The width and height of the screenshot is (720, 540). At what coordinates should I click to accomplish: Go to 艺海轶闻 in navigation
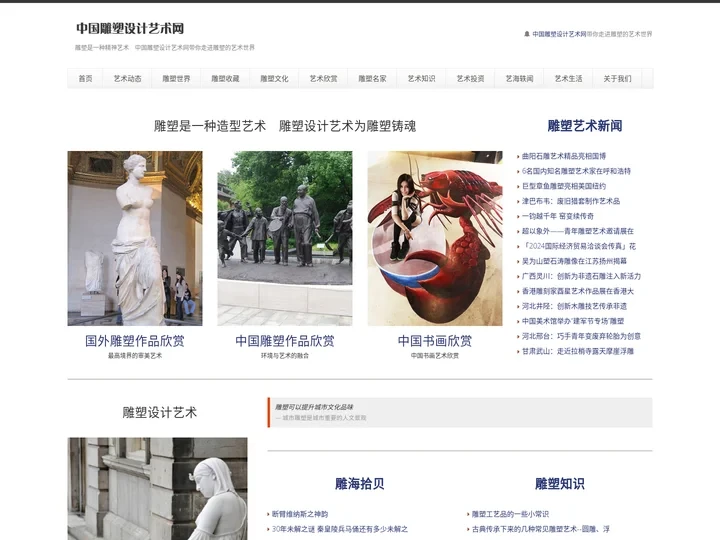coord(519,79)
